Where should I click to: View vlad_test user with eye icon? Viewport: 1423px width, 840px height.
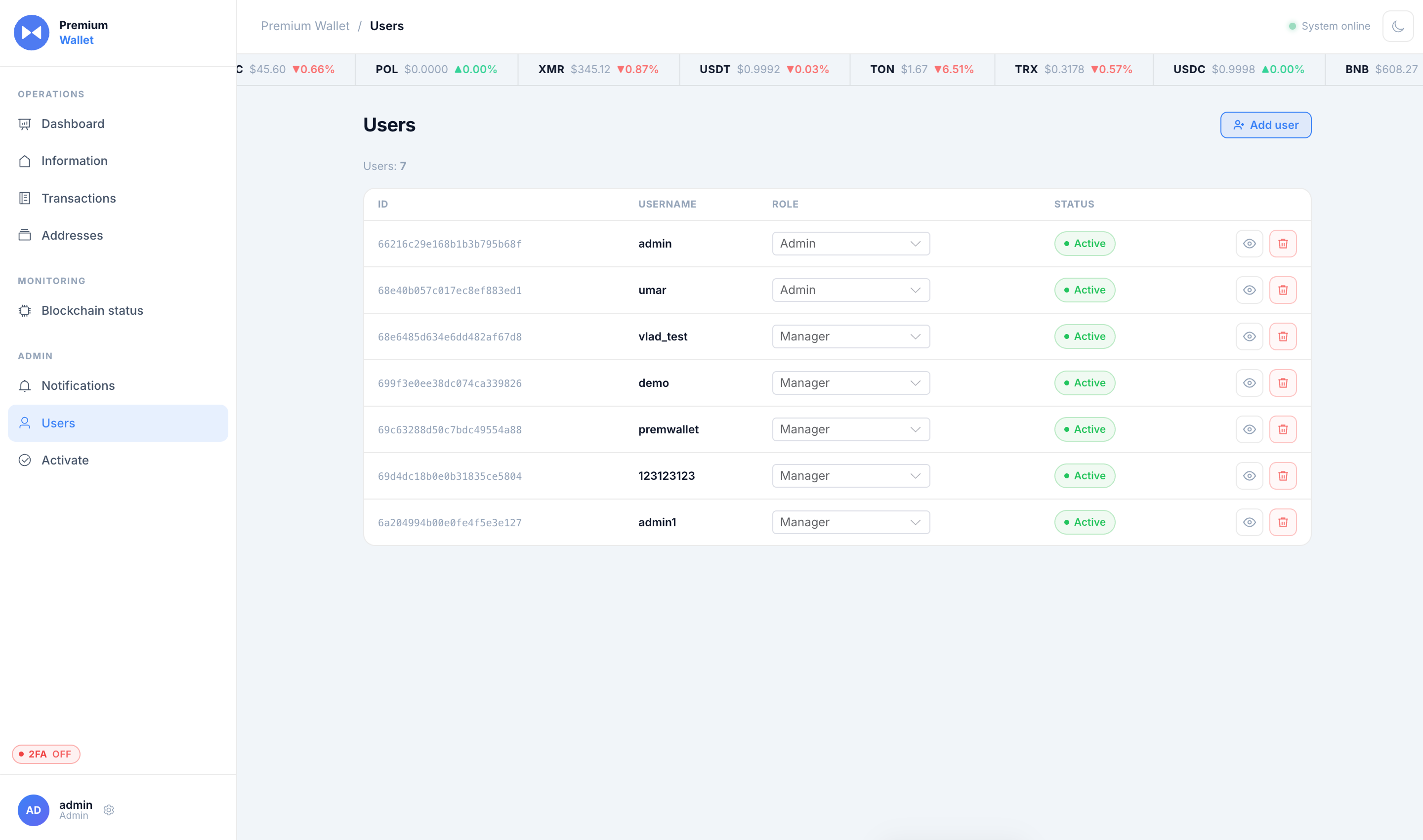tap(1249, 336)
